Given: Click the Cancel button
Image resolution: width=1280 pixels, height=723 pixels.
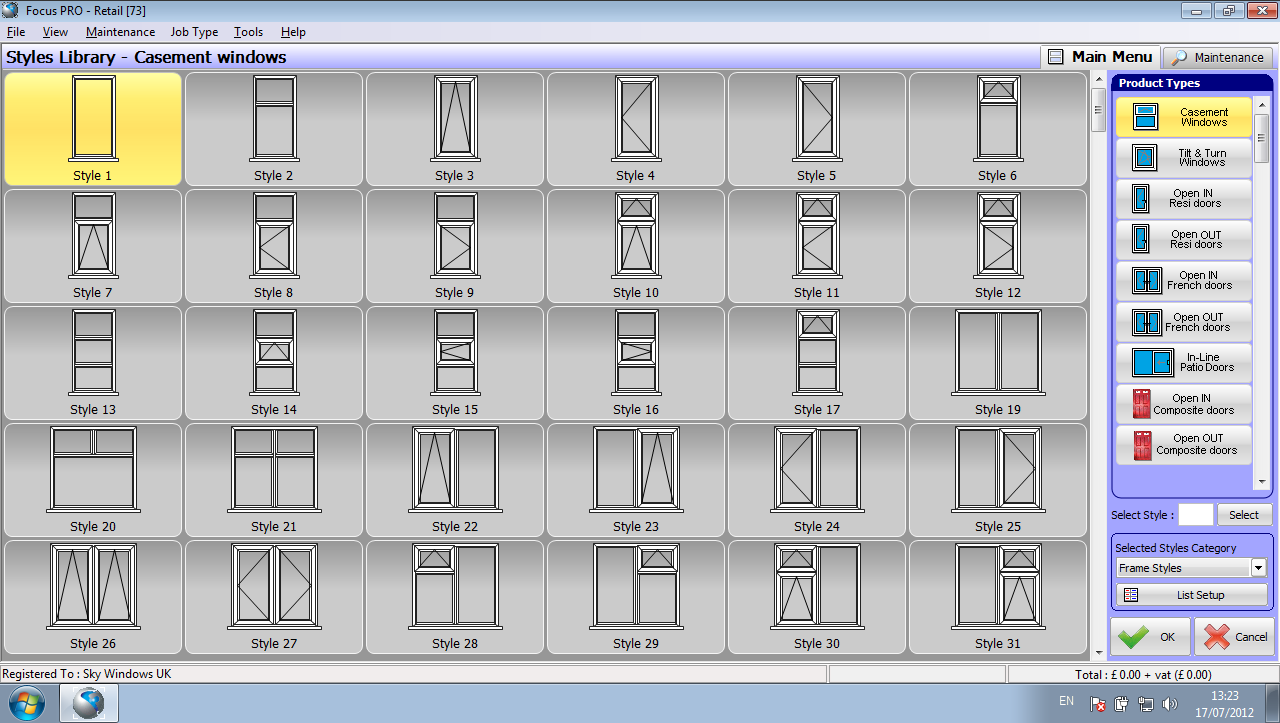Looking at the screenshot, I should point(1234,637).
